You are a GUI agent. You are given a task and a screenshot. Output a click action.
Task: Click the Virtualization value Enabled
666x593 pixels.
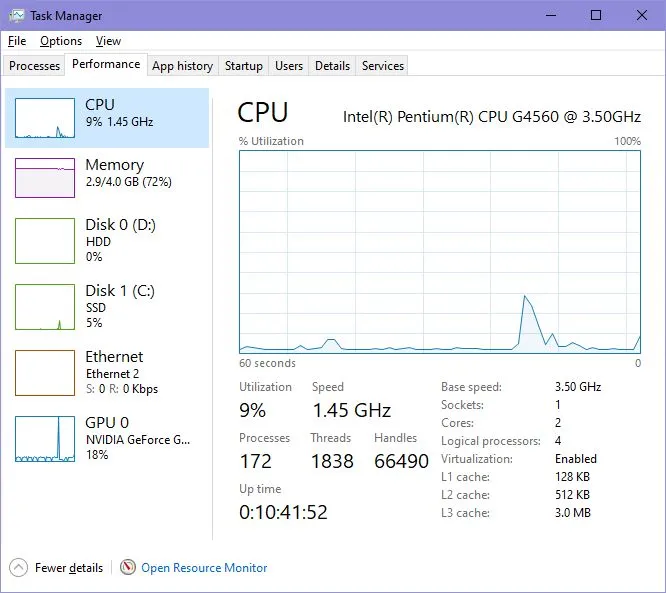point(576,459)
